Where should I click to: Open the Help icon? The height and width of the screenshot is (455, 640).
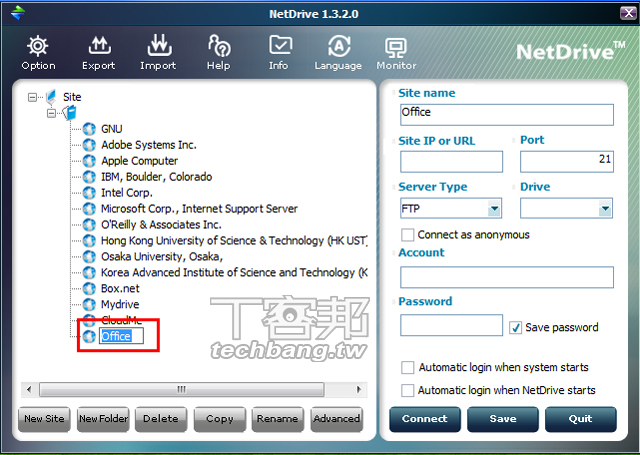219,46
